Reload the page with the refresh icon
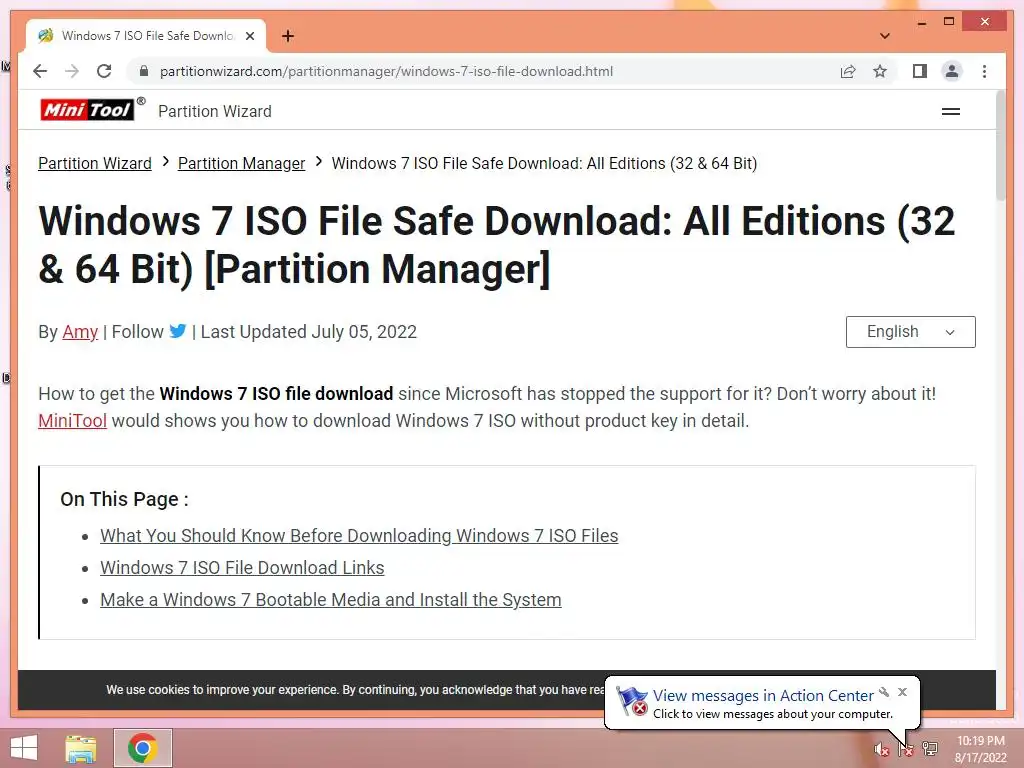 click(x=104, y=71)
